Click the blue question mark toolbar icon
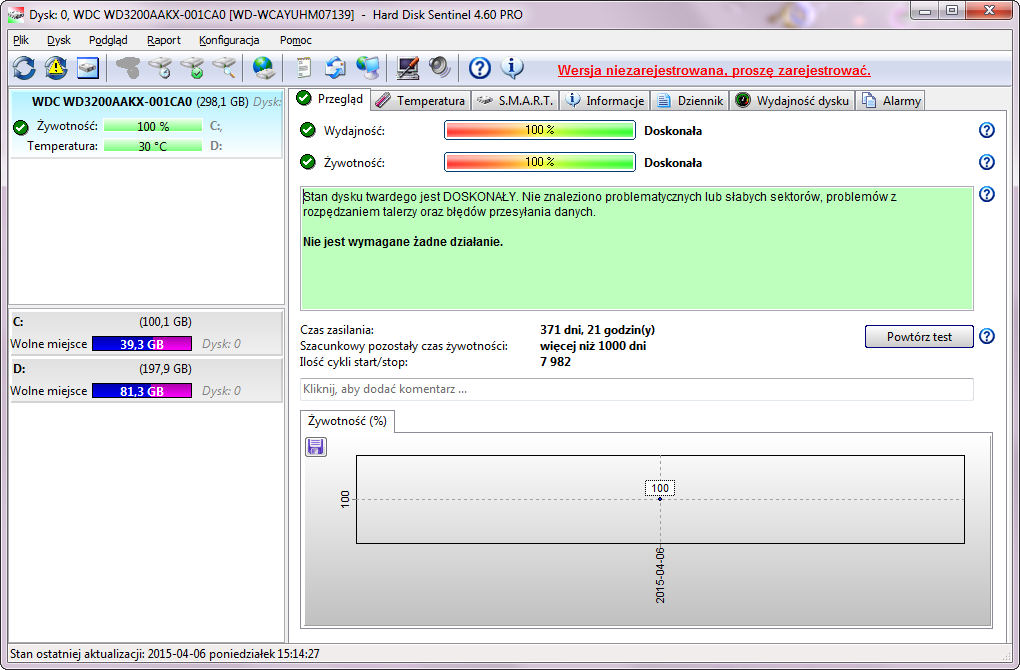 click(x=479, y=68)
